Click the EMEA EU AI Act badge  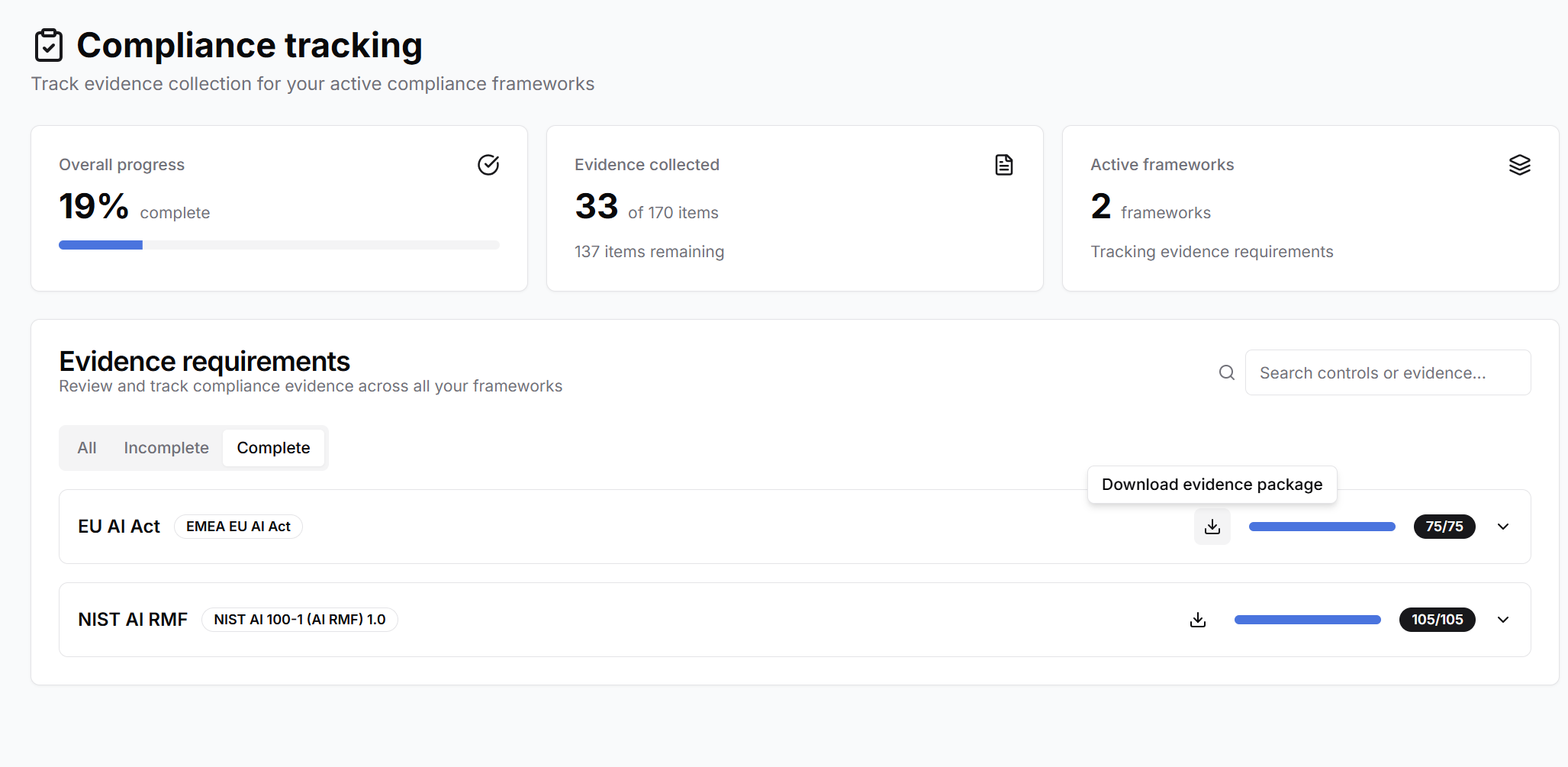click(238, 527)
